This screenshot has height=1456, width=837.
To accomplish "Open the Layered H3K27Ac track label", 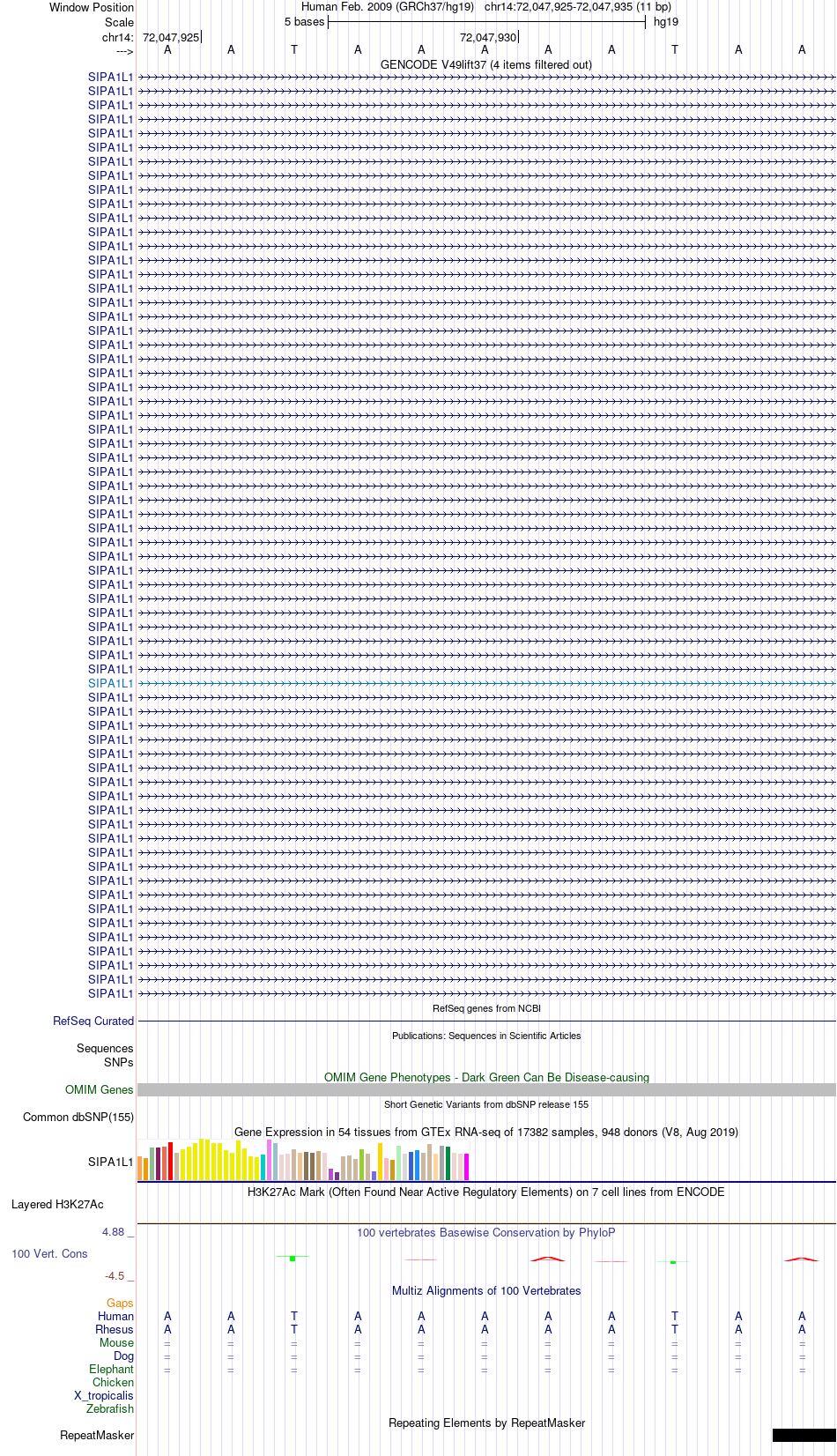I will (57, 1204).
